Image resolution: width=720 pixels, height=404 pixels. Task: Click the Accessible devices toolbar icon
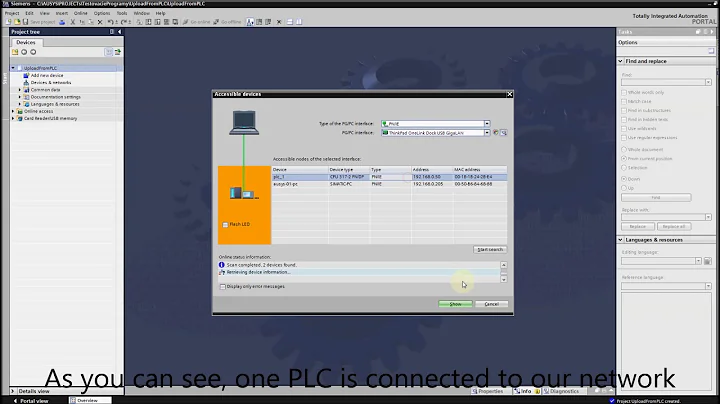click(x=250, y=22)
